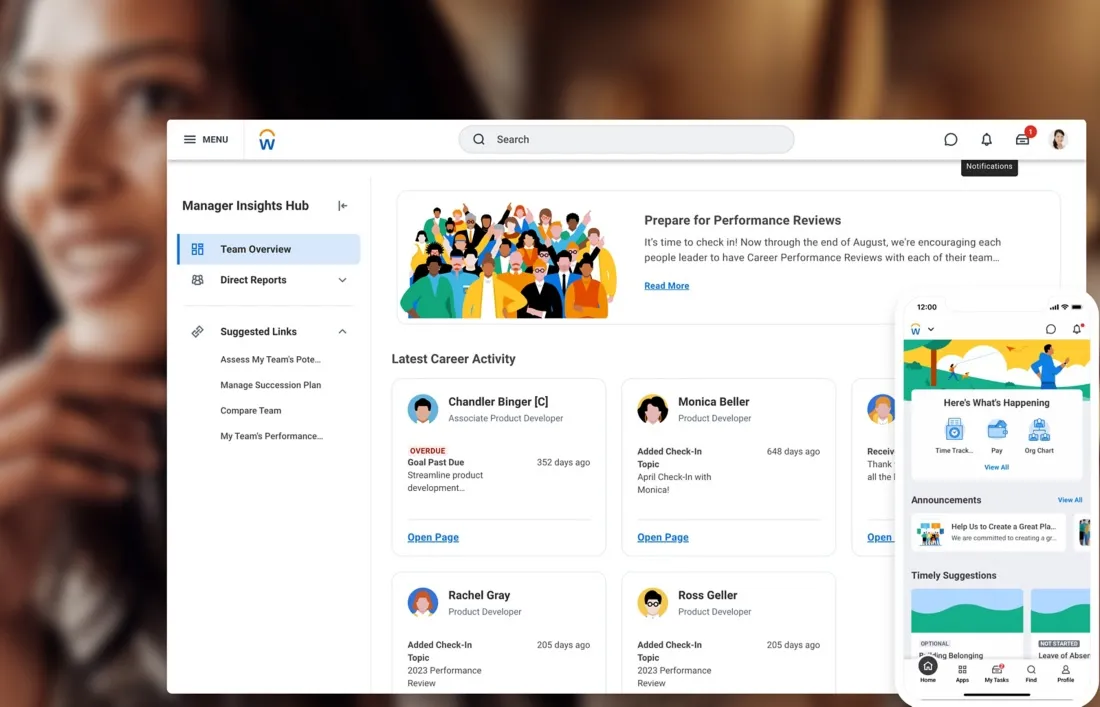Click the Workday logo icon
This screenshot has height=707, width=1100.
[267, 140]
